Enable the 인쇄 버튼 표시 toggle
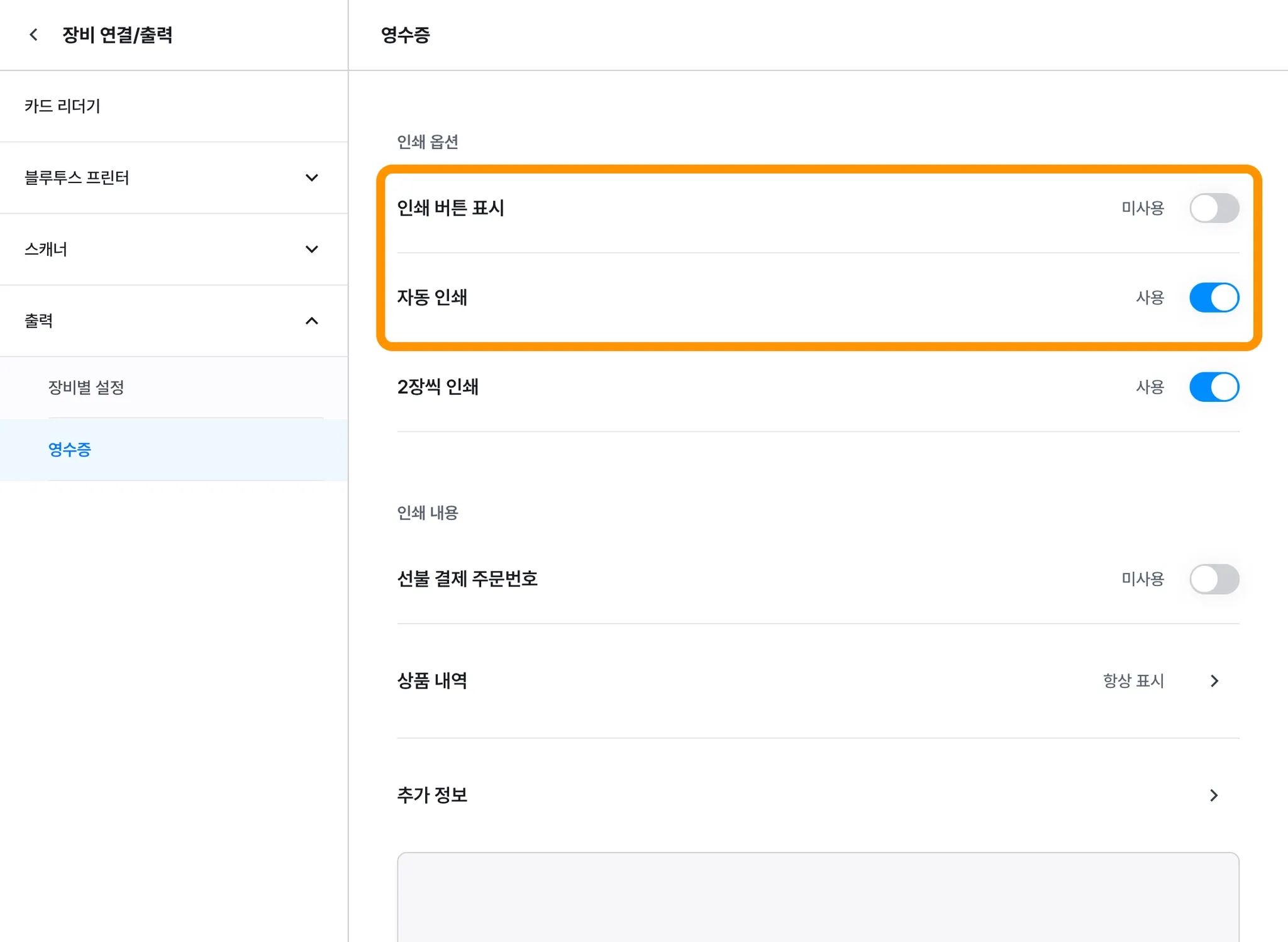This screenshot has width=1288, height=942. [1213, 208]
